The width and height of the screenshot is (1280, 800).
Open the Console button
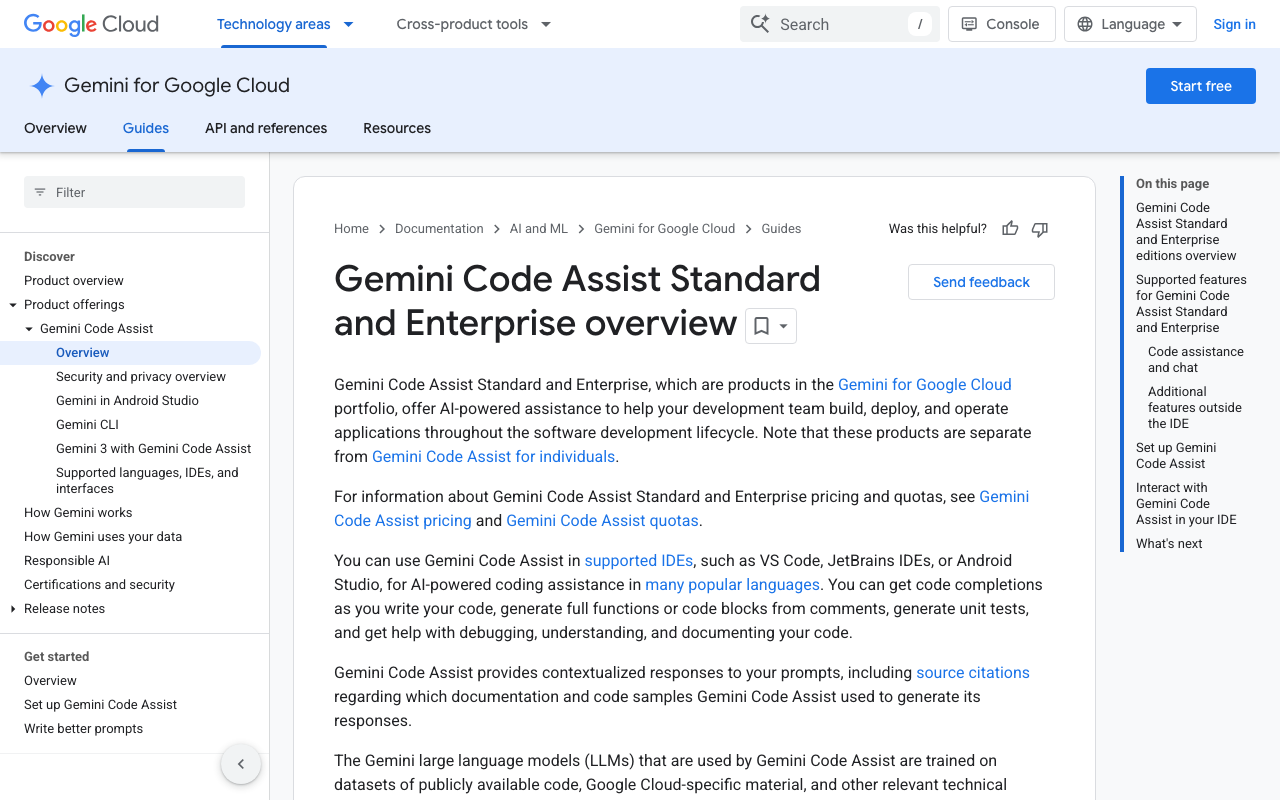click(1001, 24)
